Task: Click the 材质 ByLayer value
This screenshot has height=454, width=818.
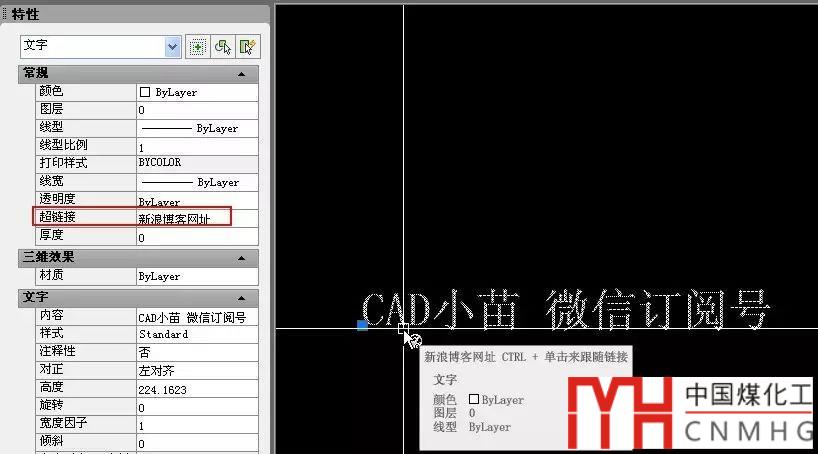Action: click(197, 276)
